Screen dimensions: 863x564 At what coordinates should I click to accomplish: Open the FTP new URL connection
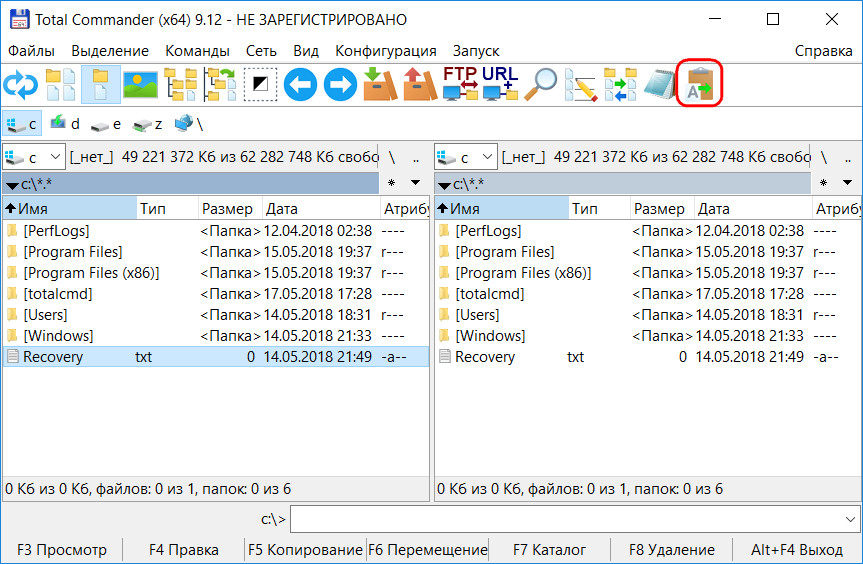[x=500, y=84]
